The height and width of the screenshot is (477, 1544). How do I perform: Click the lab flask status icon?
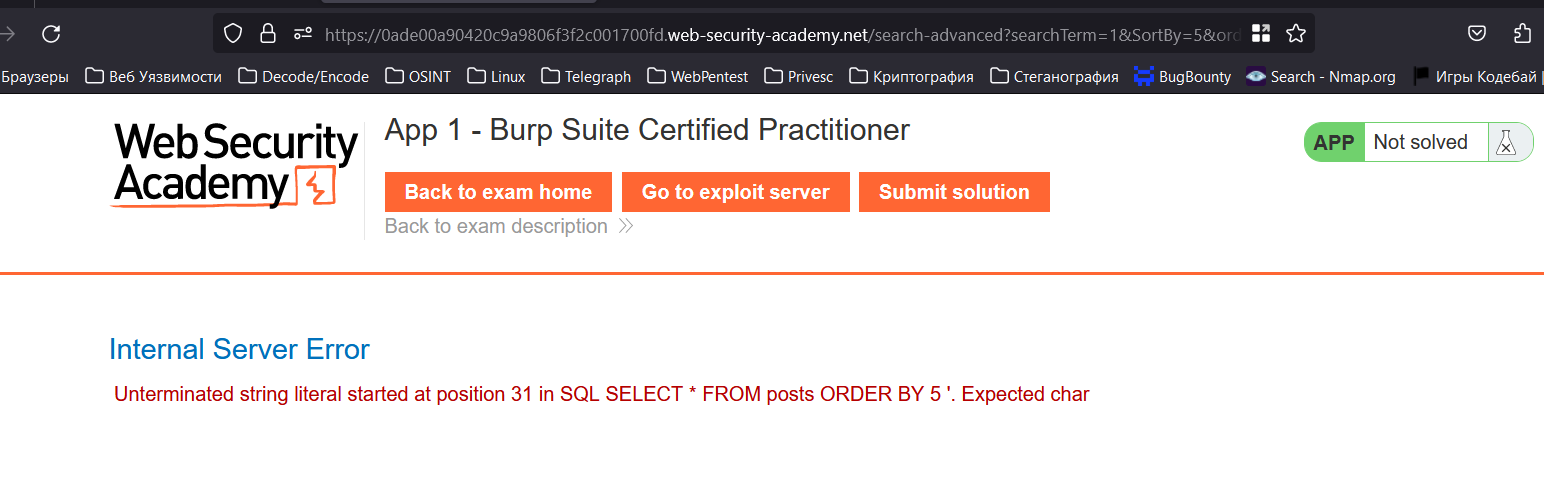pyautogui.click(x=1504, y=143)
